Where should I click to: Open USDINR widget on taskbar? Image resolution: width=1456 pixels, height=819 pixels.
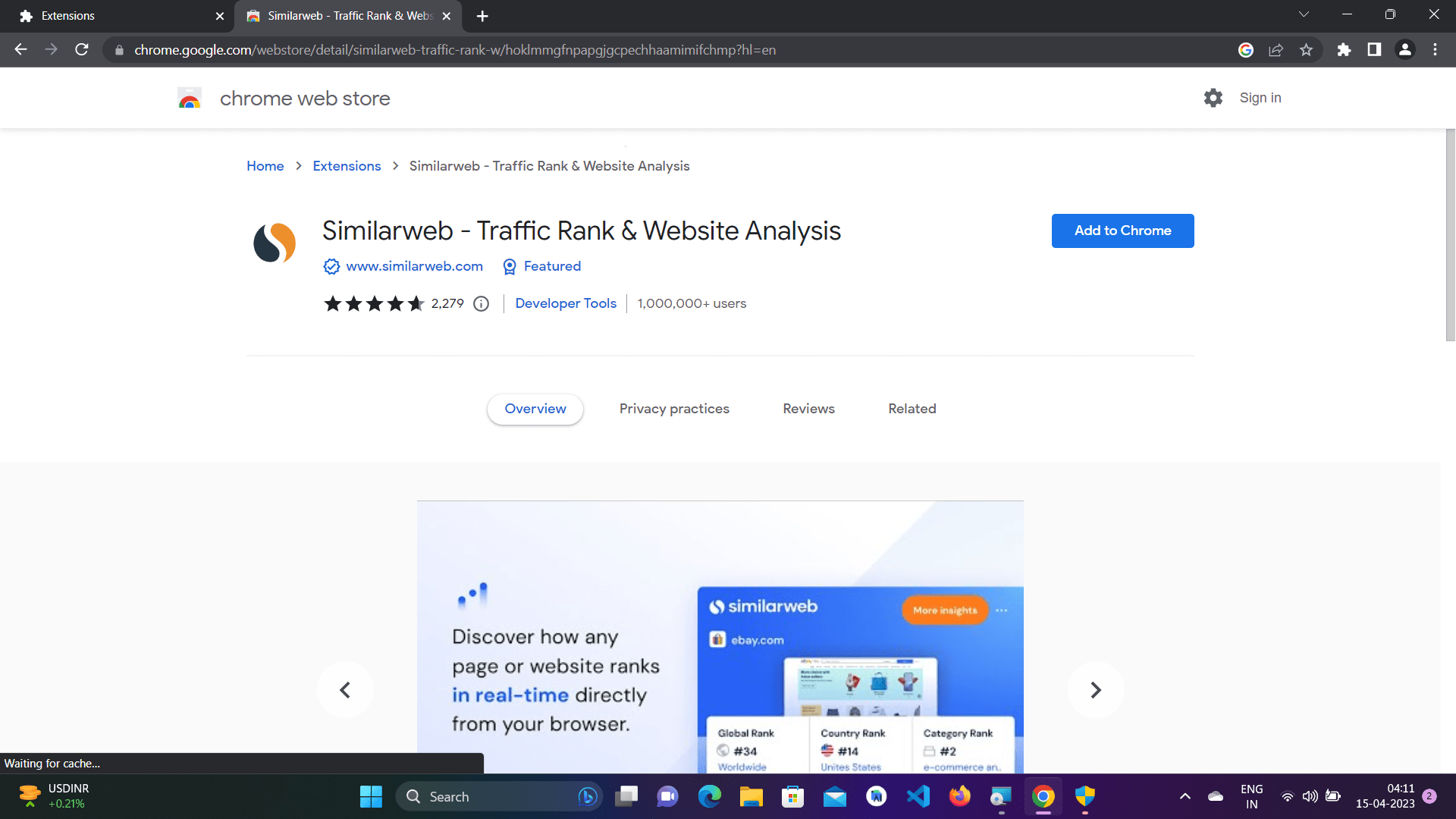[53, 796]
